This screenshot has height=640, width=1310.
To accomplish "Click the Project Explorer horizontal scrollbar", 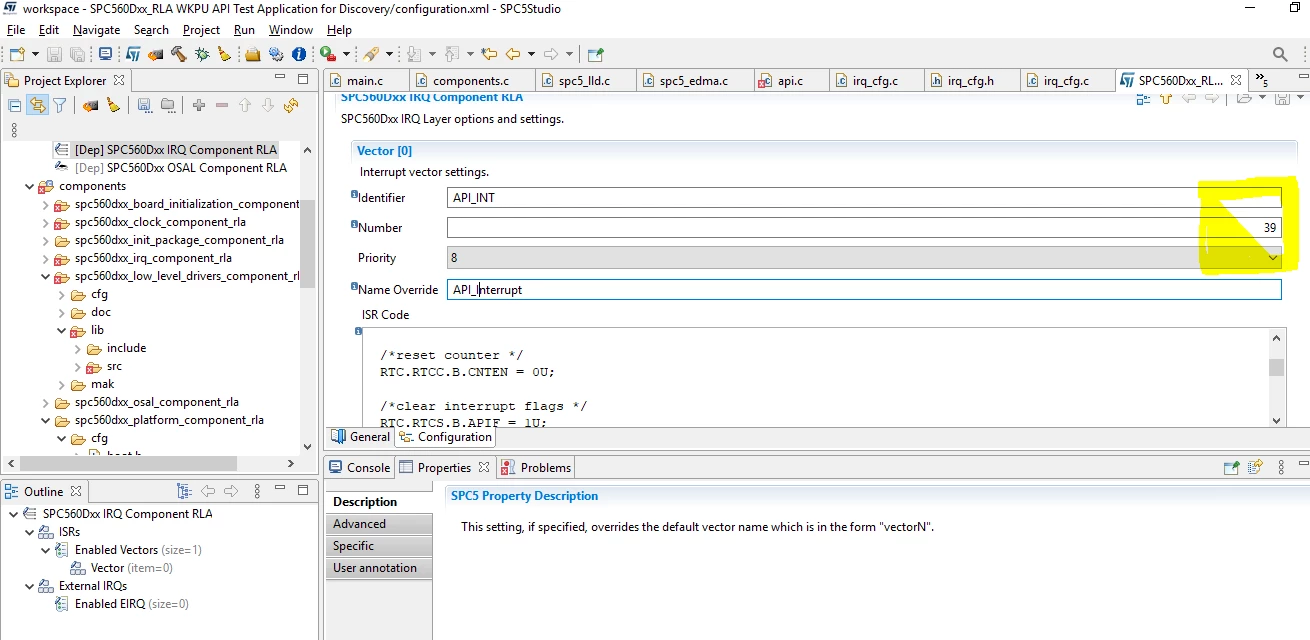I will pyautogui.click(x=127, y=463).
